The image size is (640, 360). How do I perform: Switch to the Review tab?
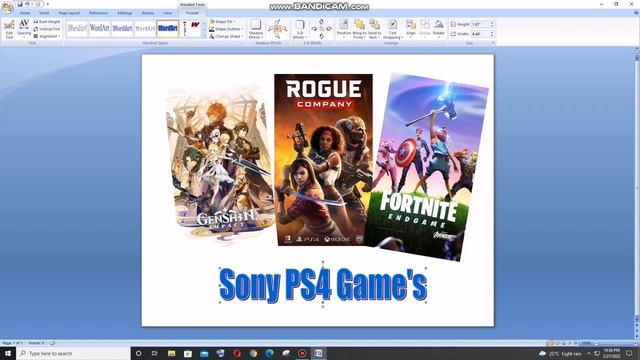point(148,13)
